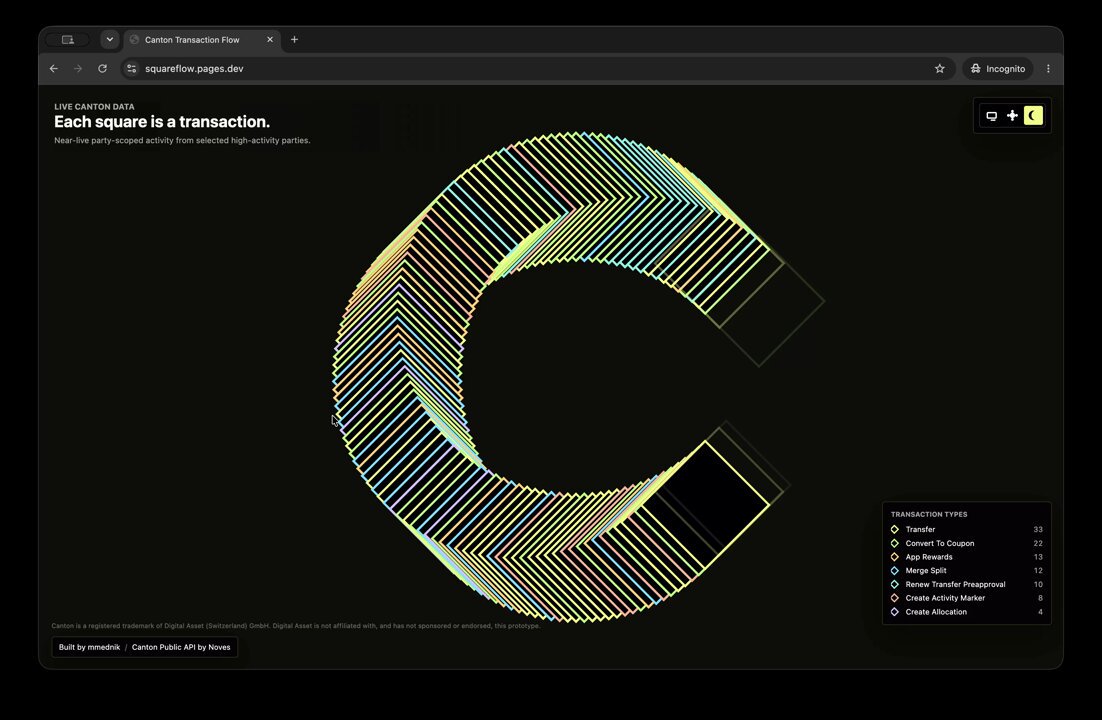Click the Convert To Coupon legend label
Image resolution: width=1102 pixels, height=720 pixels.
940,544
